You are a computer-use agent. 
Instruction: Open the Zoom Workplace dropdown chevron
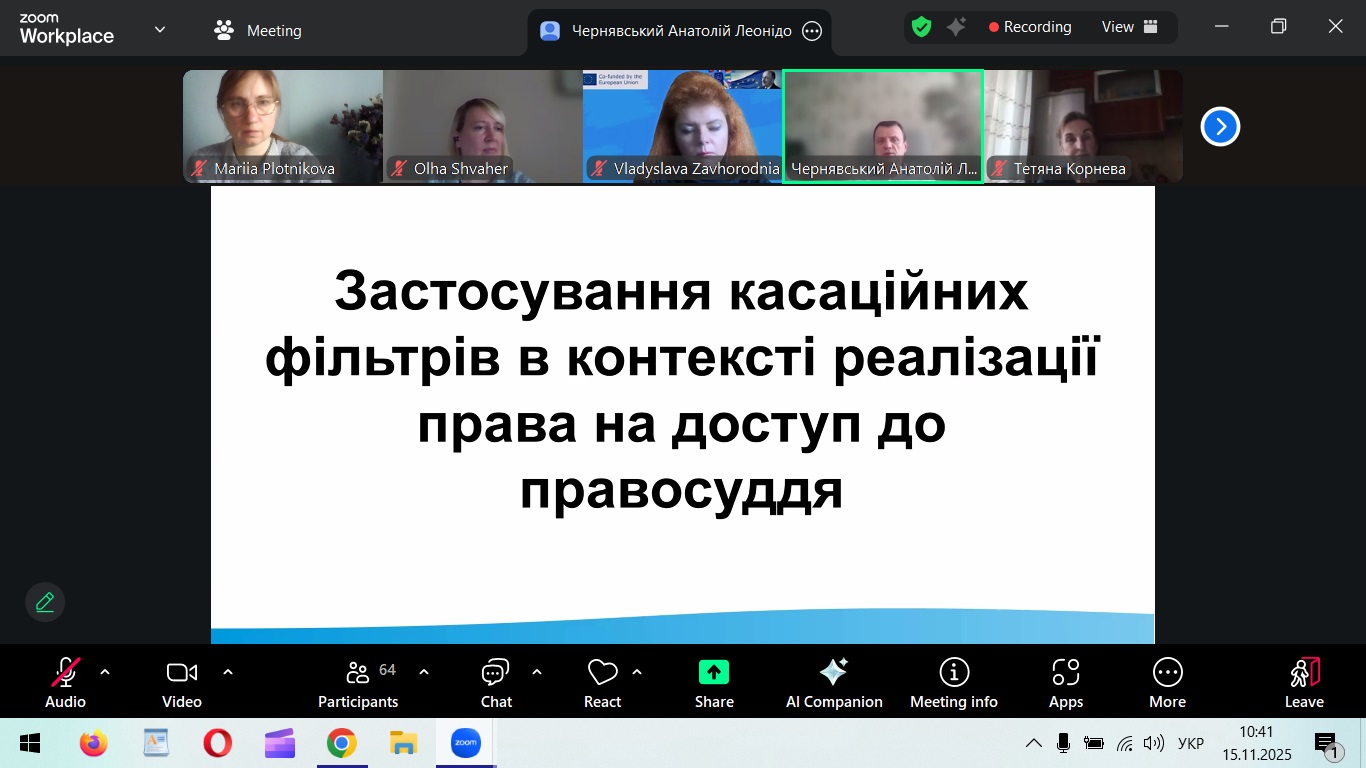160,30
